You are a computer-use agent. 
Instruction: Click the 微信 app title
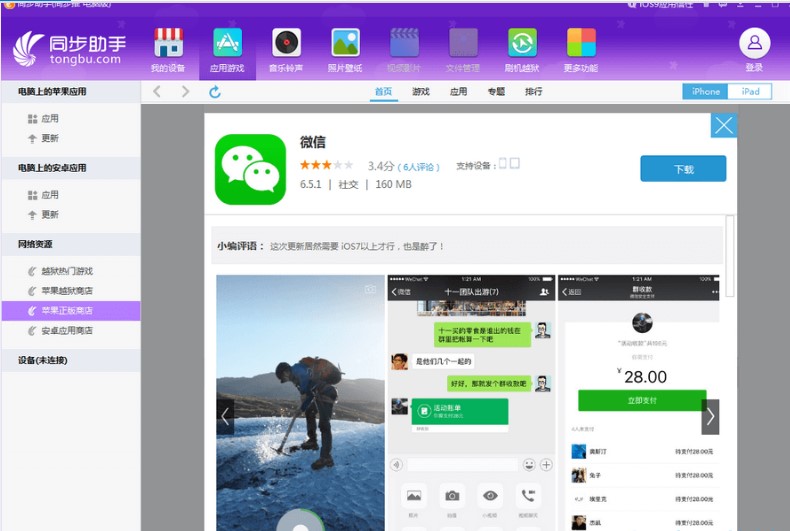coord(313,142)
